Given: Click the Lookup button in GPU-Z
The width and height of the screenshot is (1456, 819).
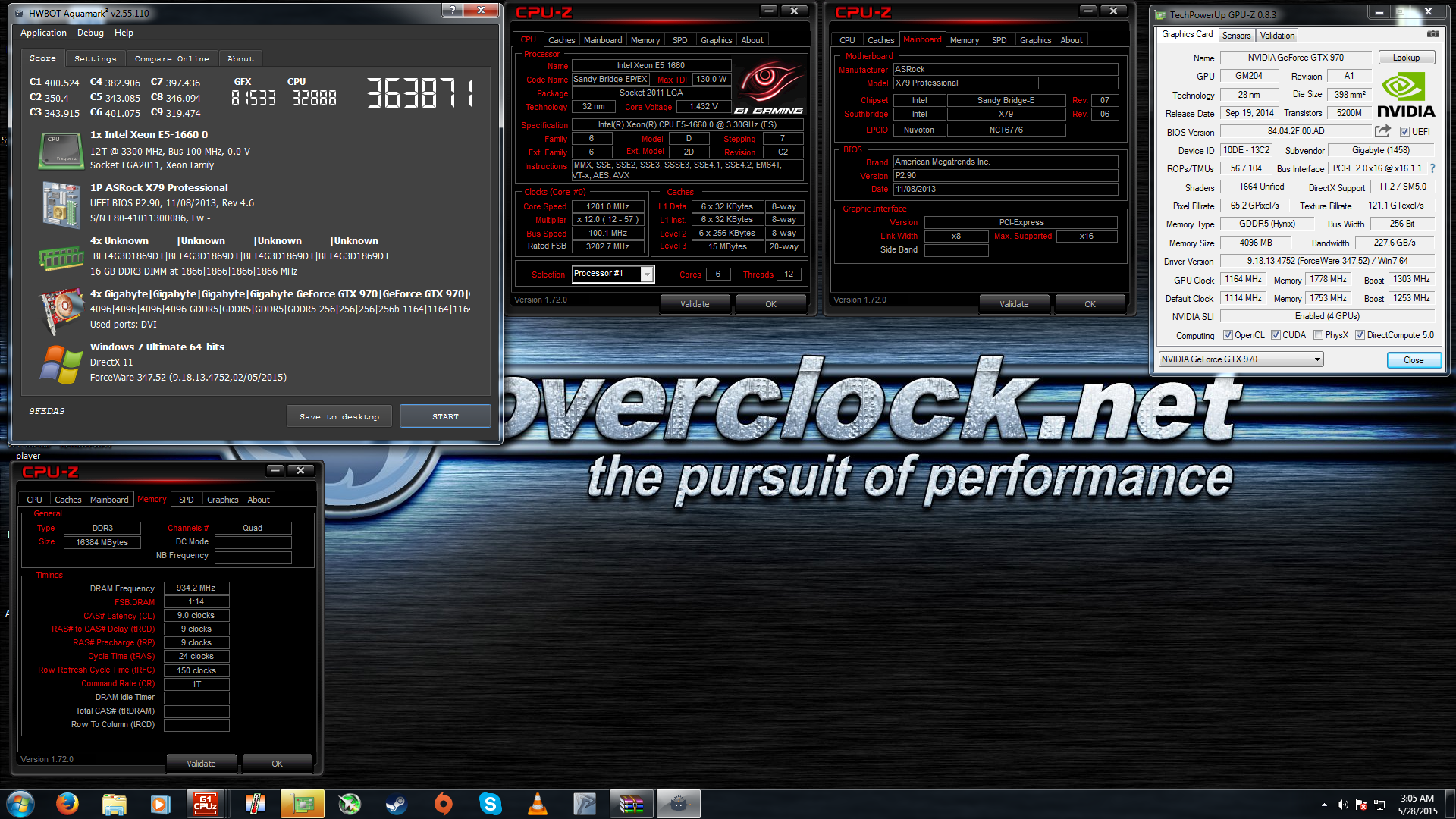Looking at the screenshot, I should pos(1406,58).
